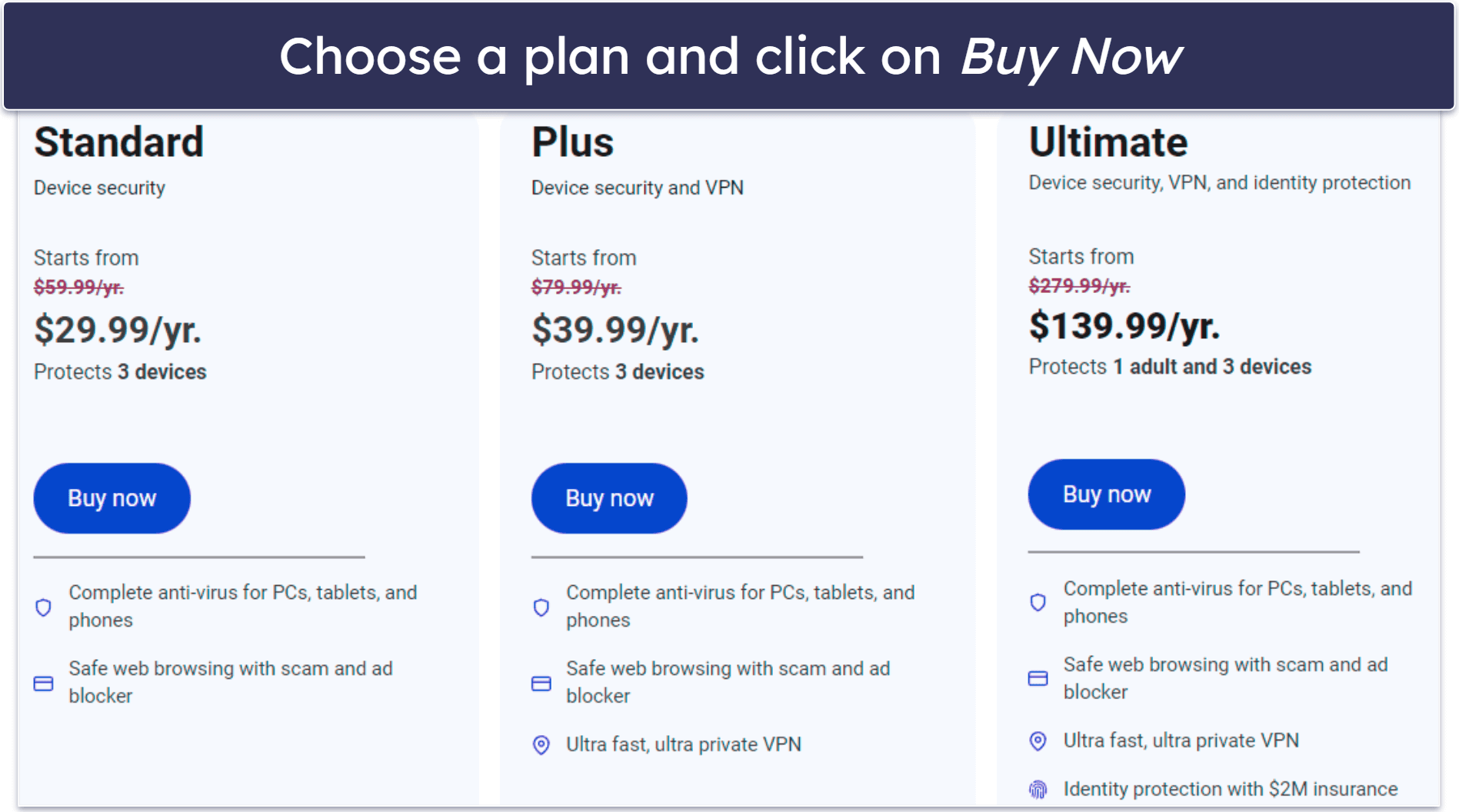Viewport: 1459px width, 812px height.
Task: Click the $39.99/yr. Plus price
Action: 615,330
